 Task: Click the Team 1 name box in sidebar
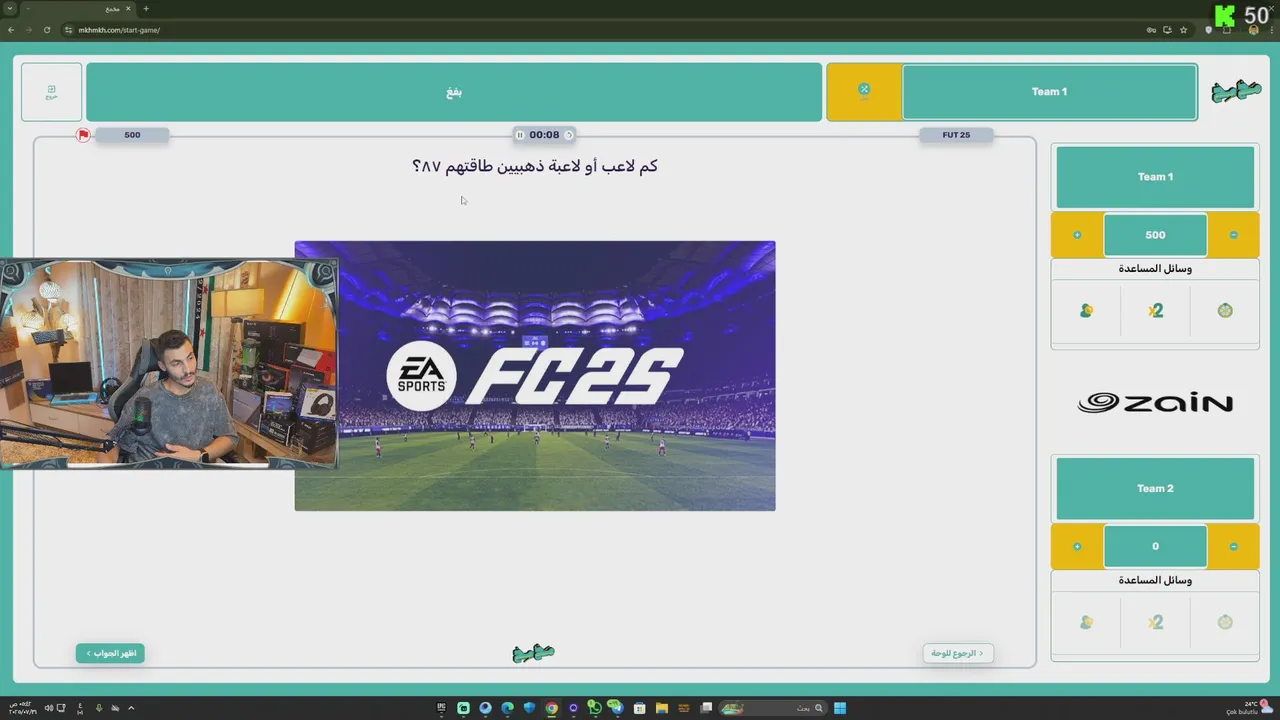pyautogui.click(x=1155, y=177)
